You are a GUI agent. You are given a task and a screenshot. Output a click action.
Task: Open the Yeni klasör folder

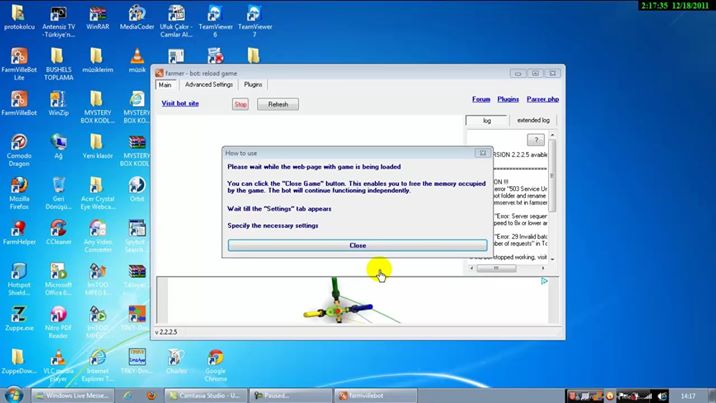click(x=97, y=147)
